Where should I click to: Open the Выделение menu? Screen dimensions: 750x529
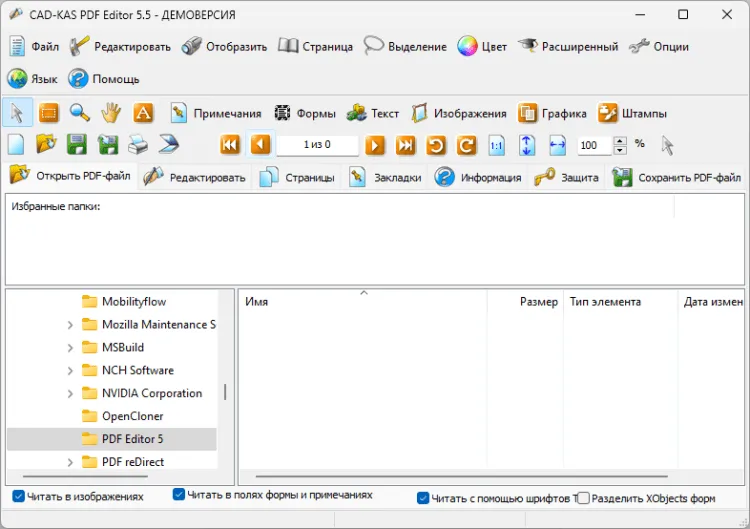[405, 46]
